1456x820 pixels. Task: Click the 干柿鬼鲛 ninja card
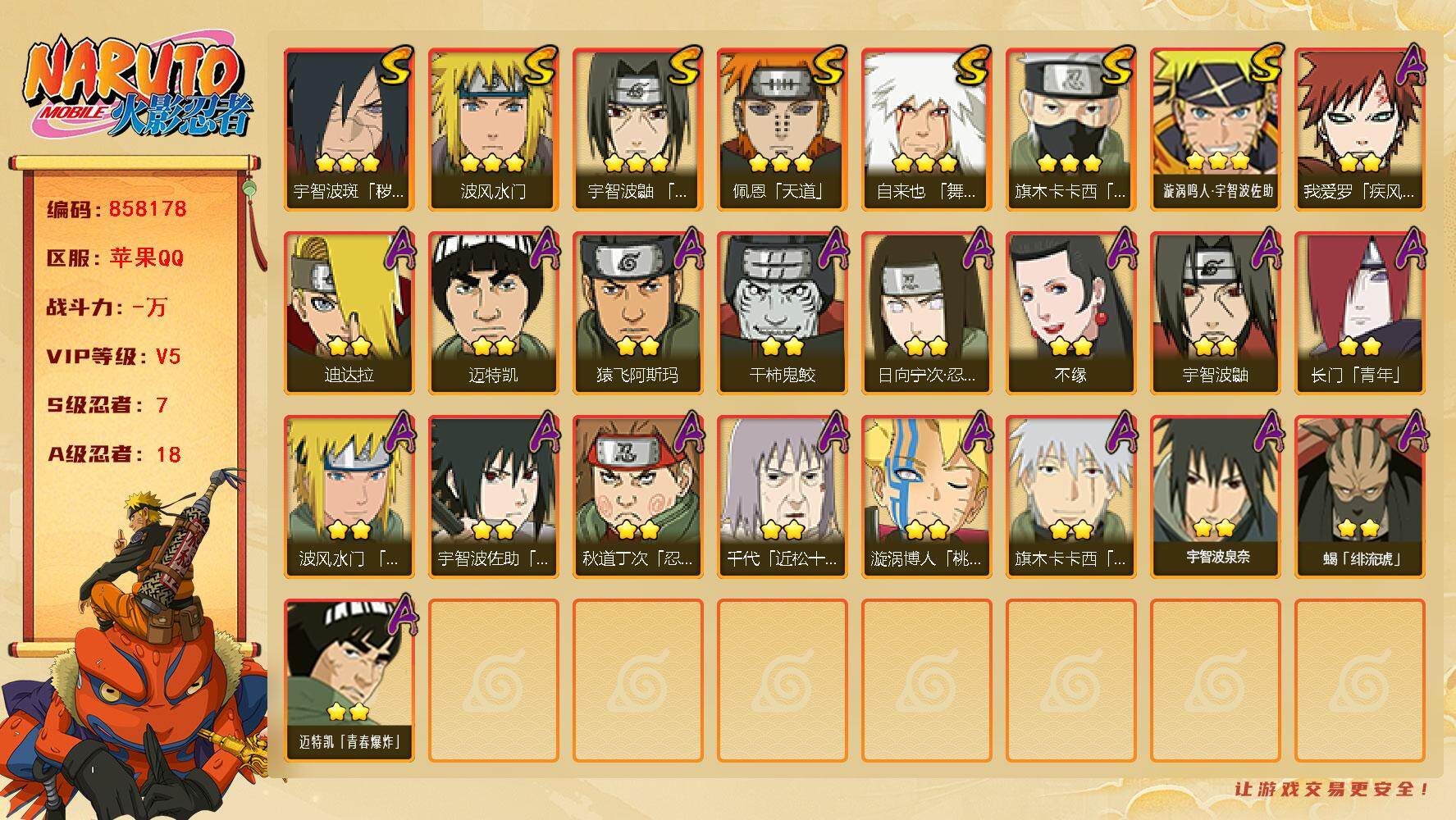click(x=782, y=313)
